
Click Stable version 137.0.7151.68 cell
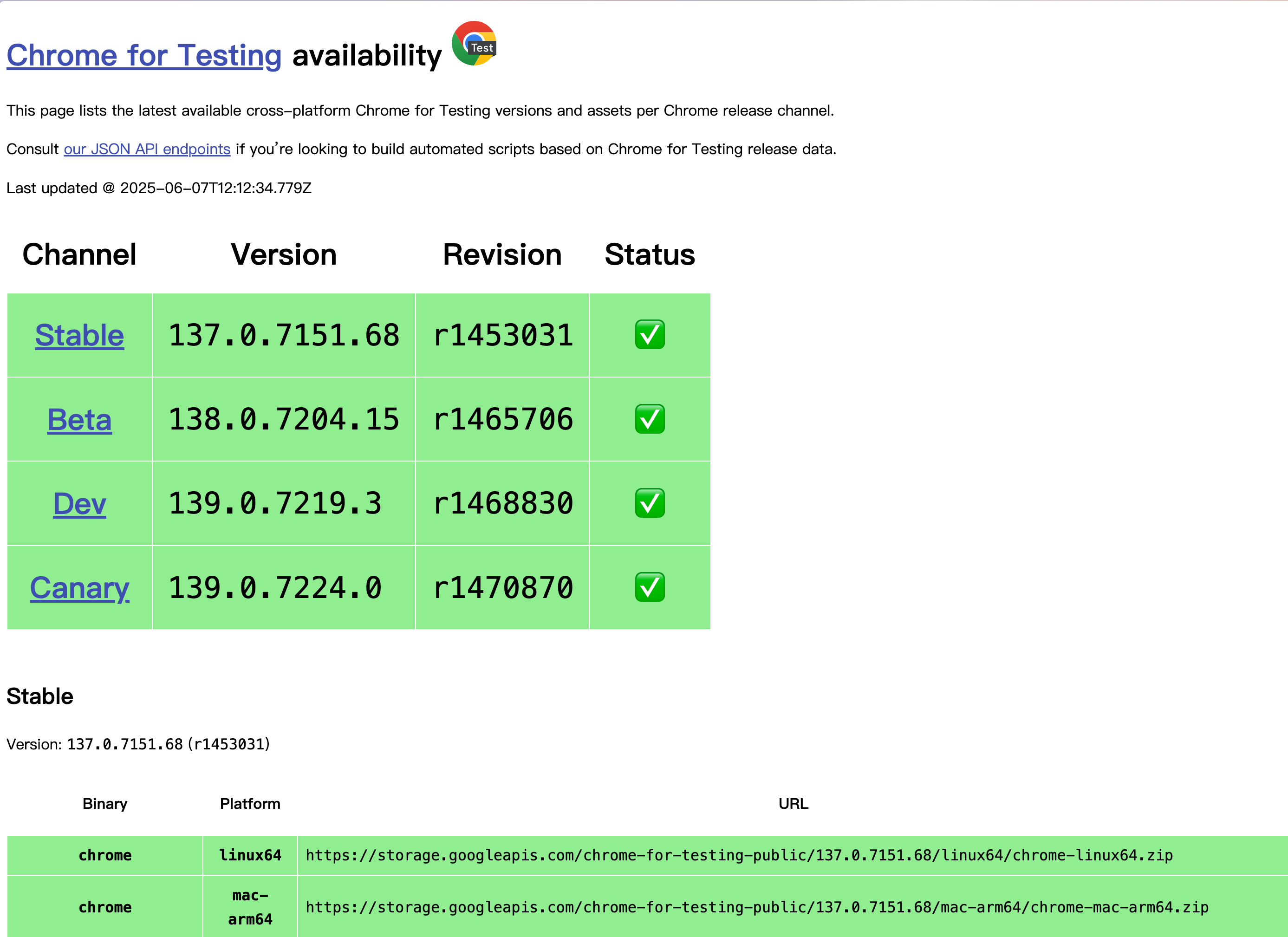pyautogui.click(x=284, y=335)
